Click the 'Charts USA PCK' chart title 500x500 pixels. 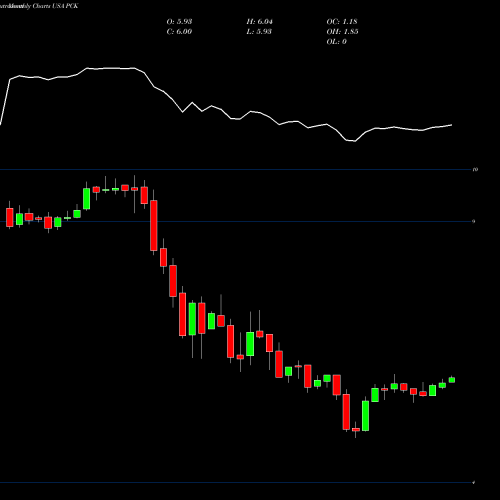point(55,6)
